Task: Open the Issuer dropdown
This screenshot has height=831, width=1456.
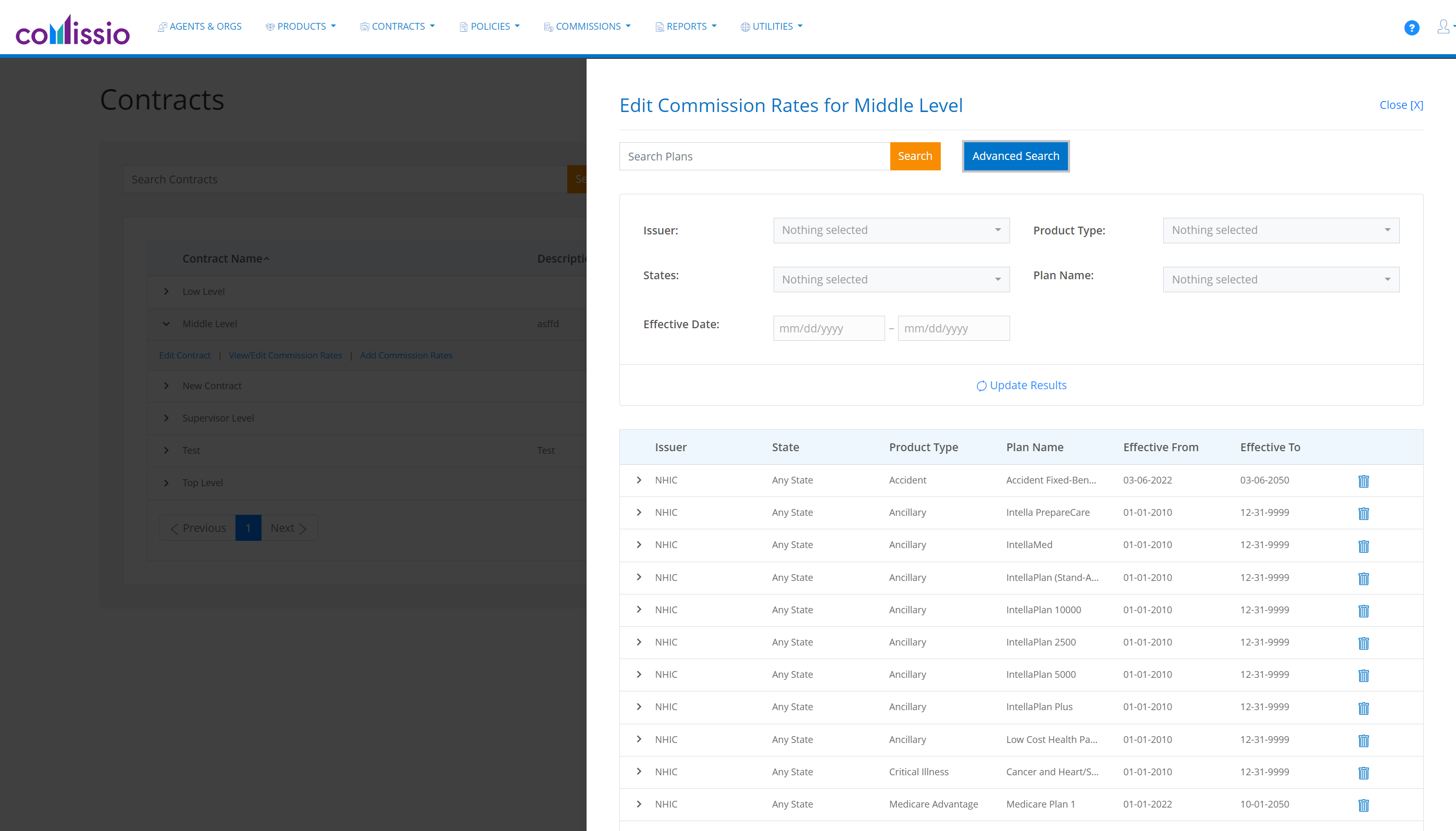Action: point(891,230)
